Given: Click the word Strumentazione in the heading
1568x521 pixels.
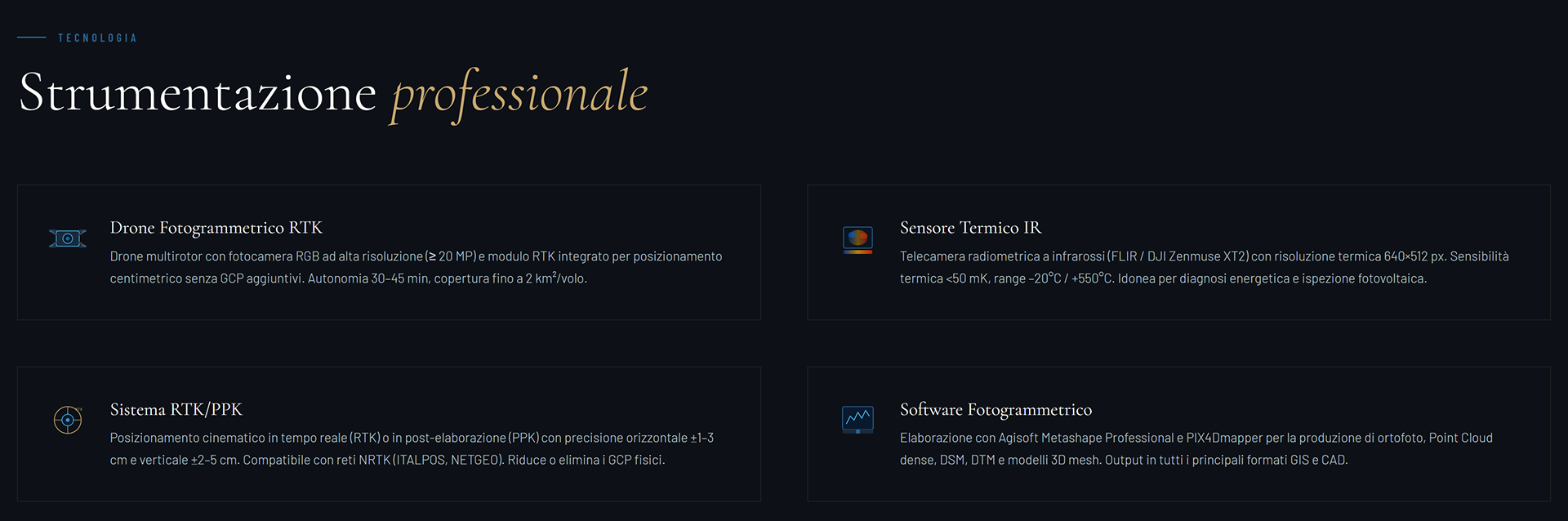Looking at the screenshot, I should (x=198, y=92).
